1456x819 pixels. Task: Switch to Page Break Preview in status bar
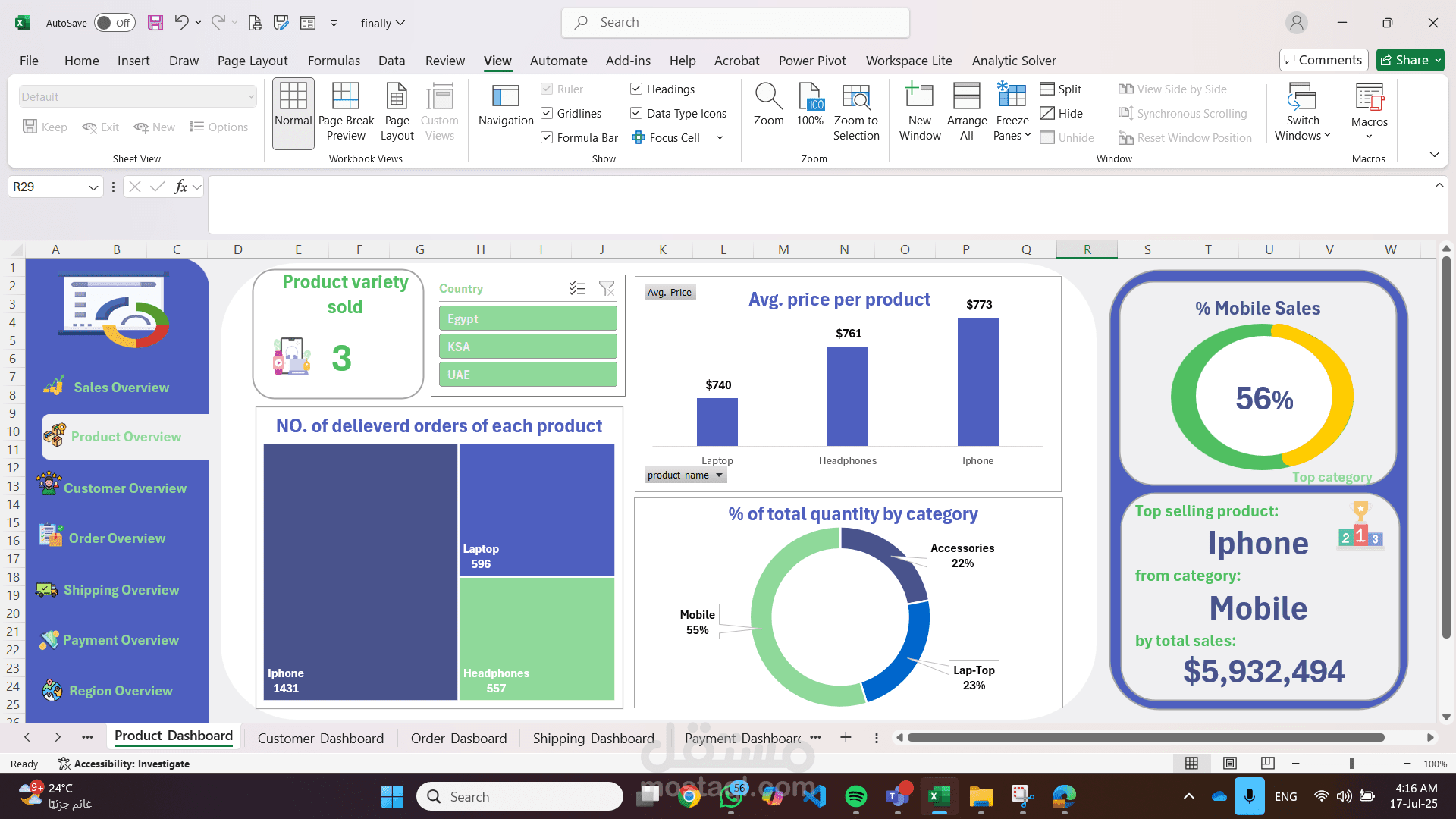1267,764
